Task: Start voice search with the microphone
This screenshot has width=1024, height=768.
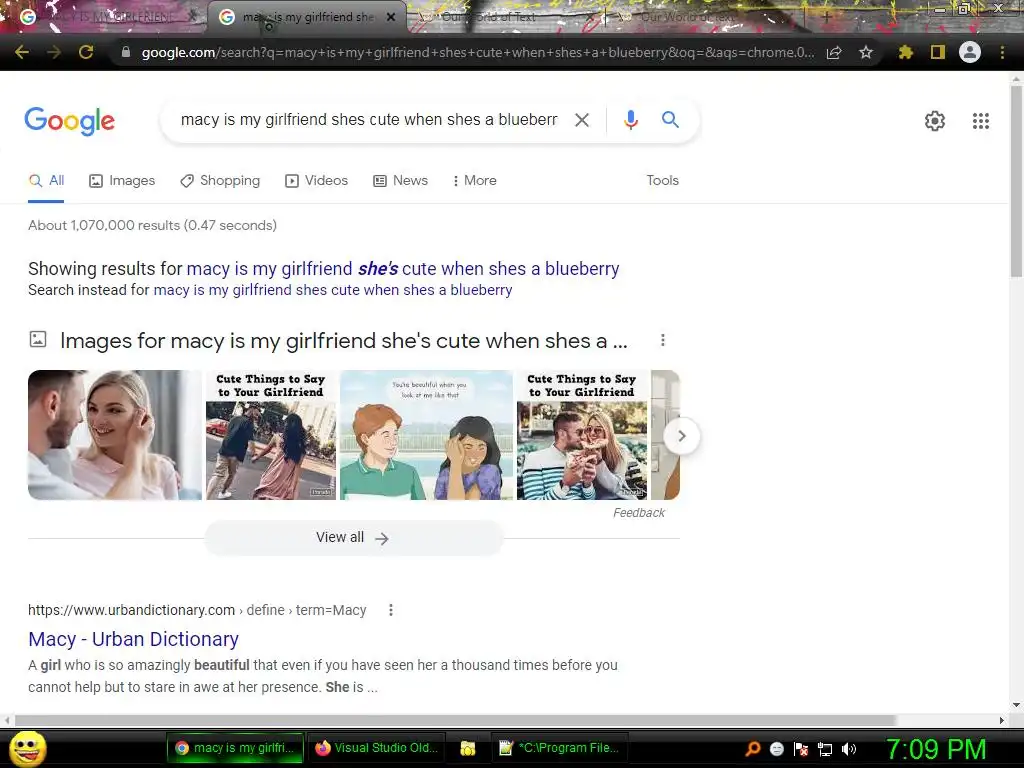Action: click(630, 120)
